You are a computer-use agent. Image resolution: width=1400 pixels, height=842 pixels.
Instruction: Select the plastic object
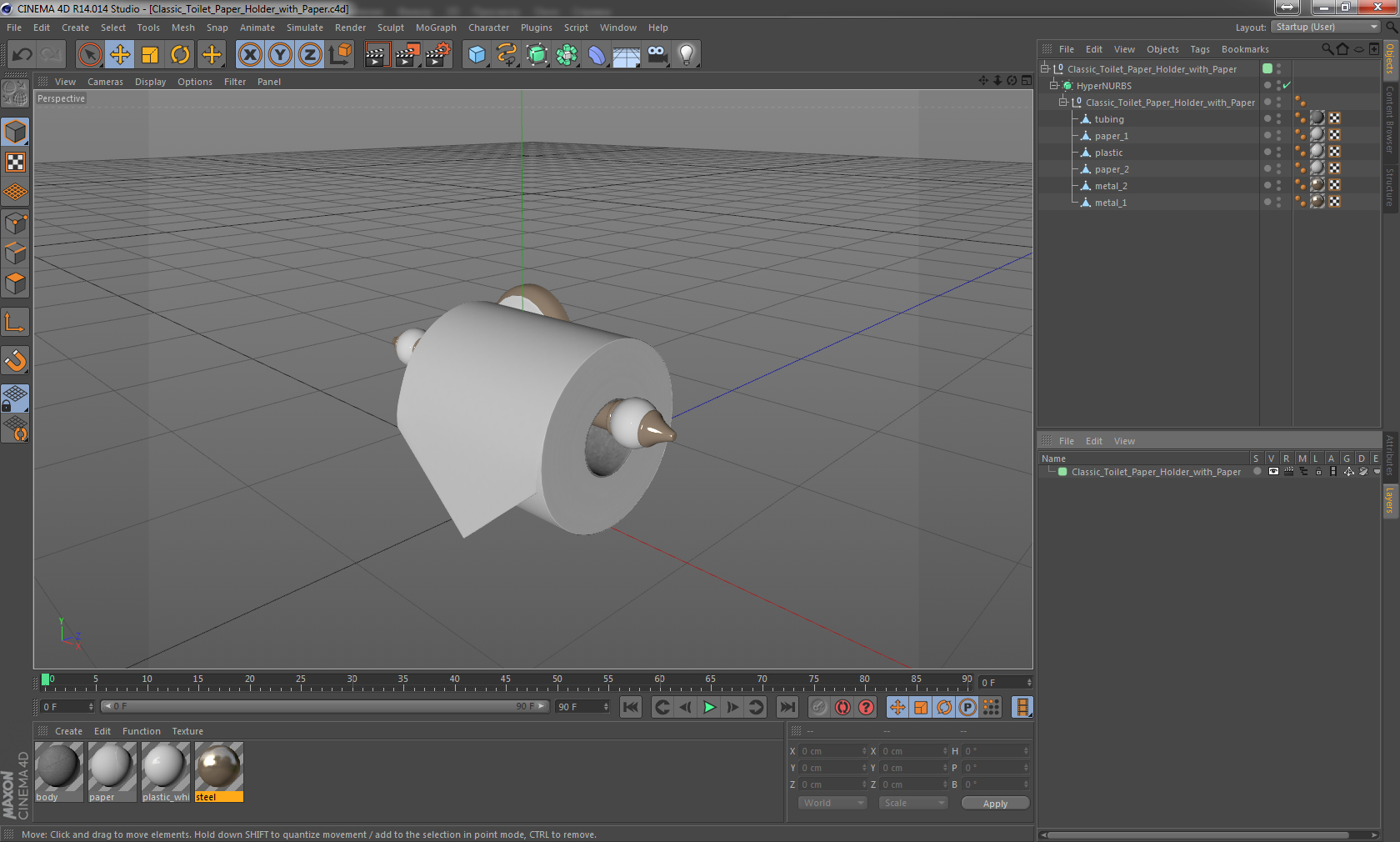point(1108,153)
